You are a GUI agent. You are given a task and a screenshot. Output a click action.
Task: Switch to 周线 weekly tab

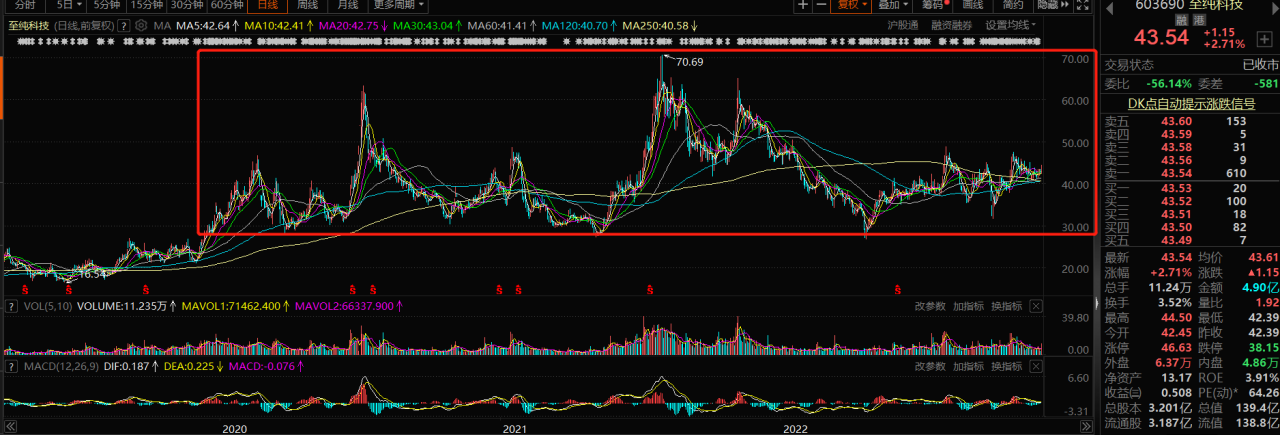tap(308, 5)
